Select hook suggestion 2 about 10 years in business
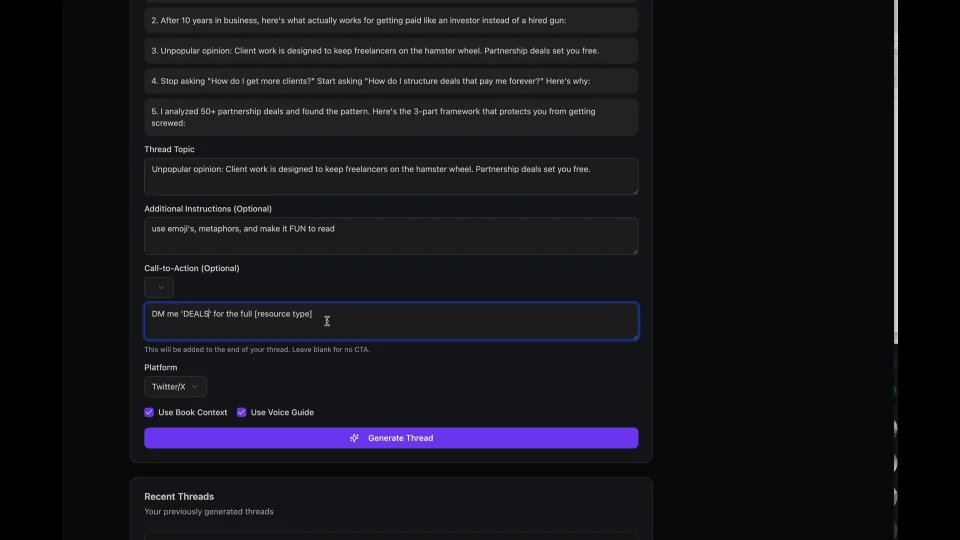The image size is (960, 540). point(390,20)
